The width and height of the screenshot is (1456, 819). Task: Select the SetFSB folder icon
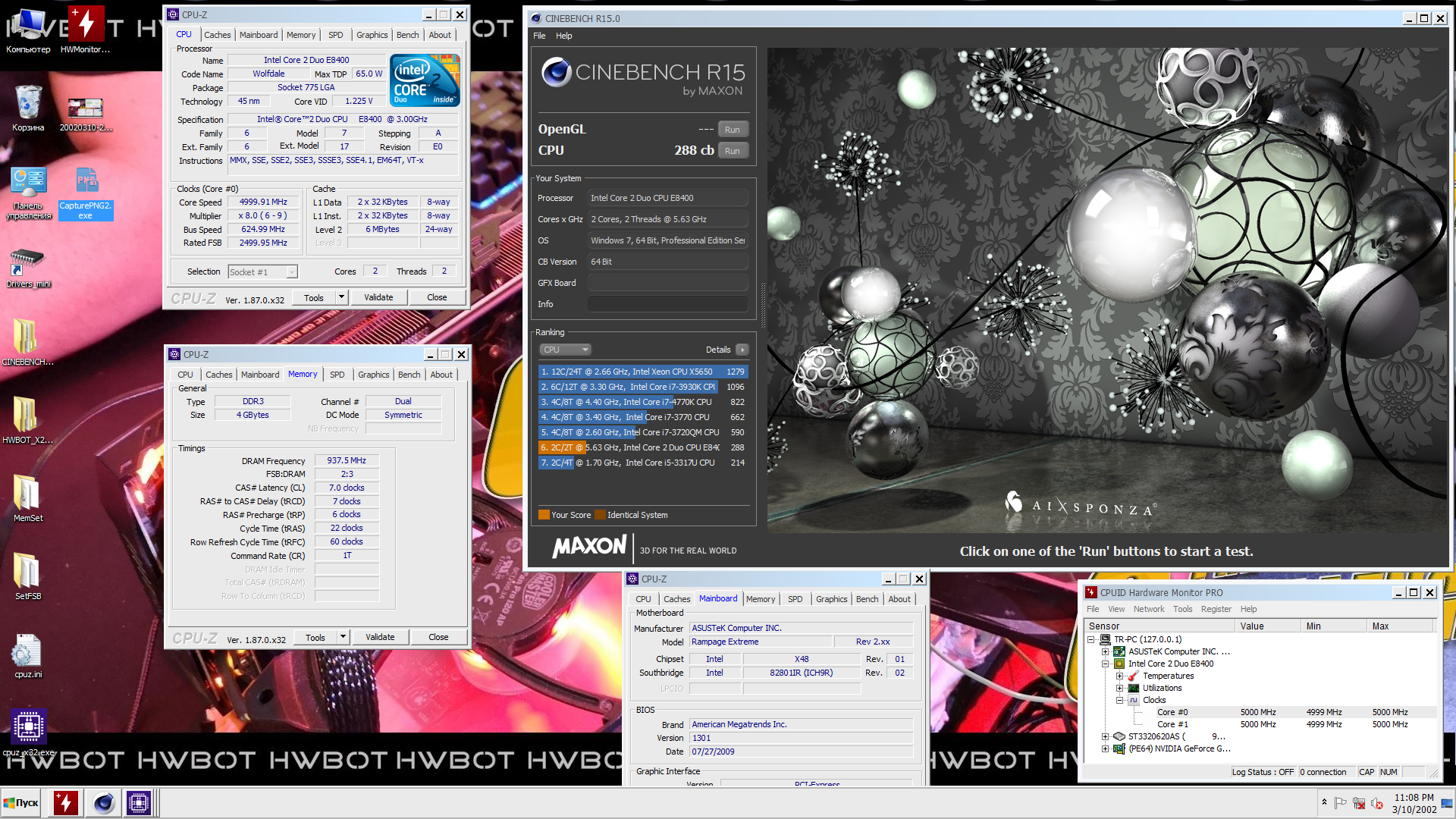point(28,576)
